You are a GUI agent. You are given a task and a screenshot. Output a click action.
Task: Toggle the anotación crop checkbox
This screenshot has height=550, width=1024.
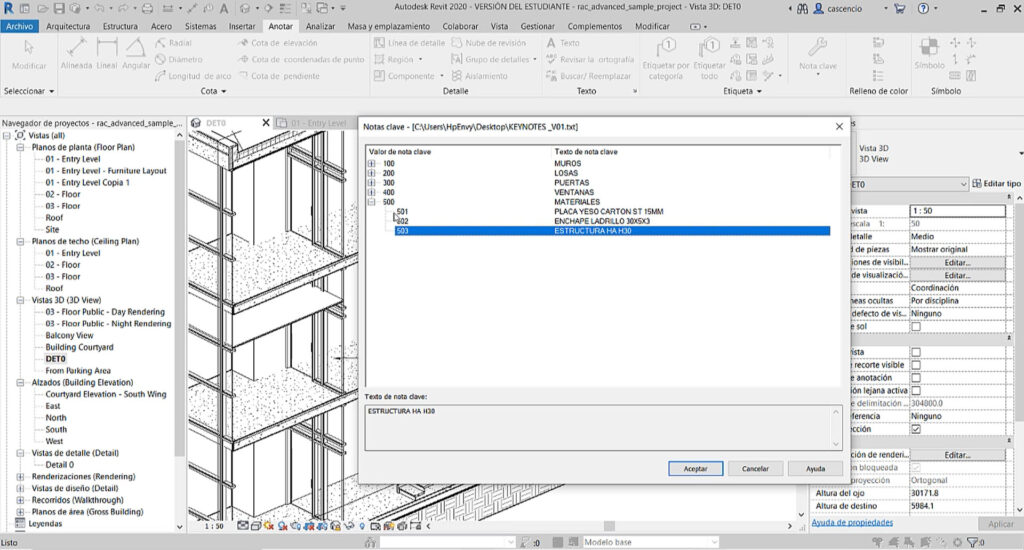pos(915,378)
